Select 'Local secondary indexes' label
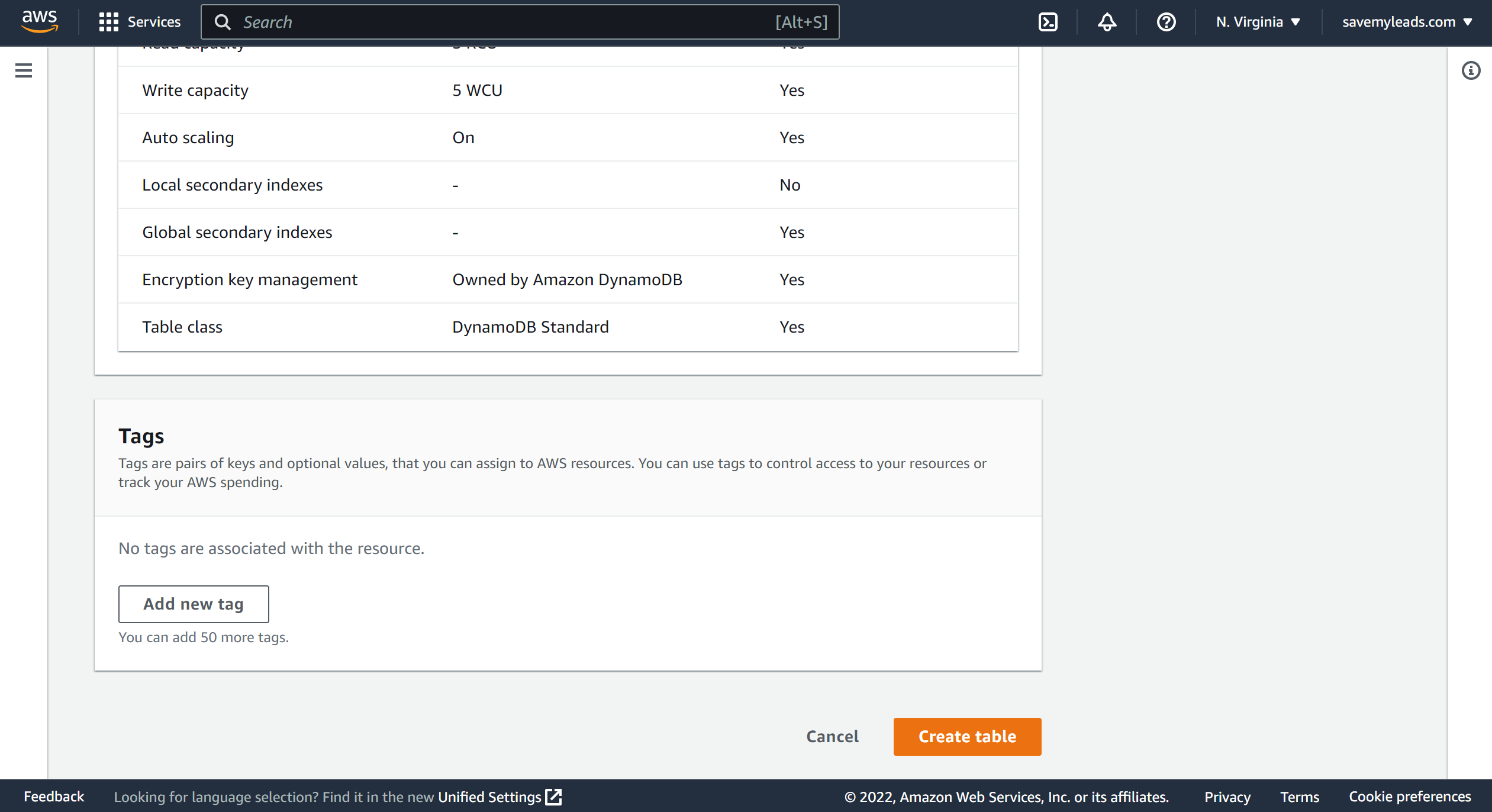The width and height of the screenshot is (1492, 812). click(233, 185)
